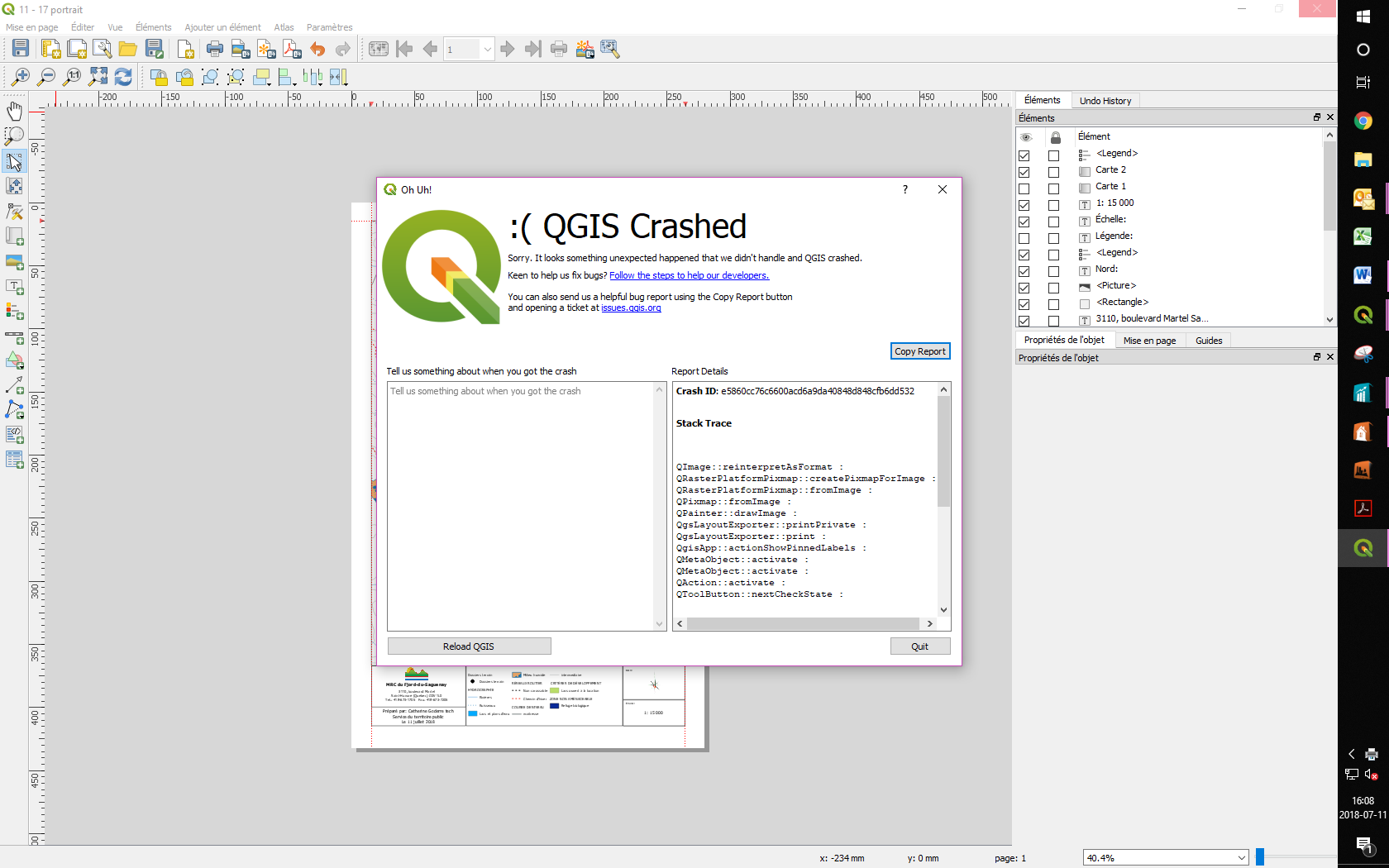Image resolution: width=1389 pixels, height=868 pixels.
Task: Open the Atlas menu
Action: (284, 27)
